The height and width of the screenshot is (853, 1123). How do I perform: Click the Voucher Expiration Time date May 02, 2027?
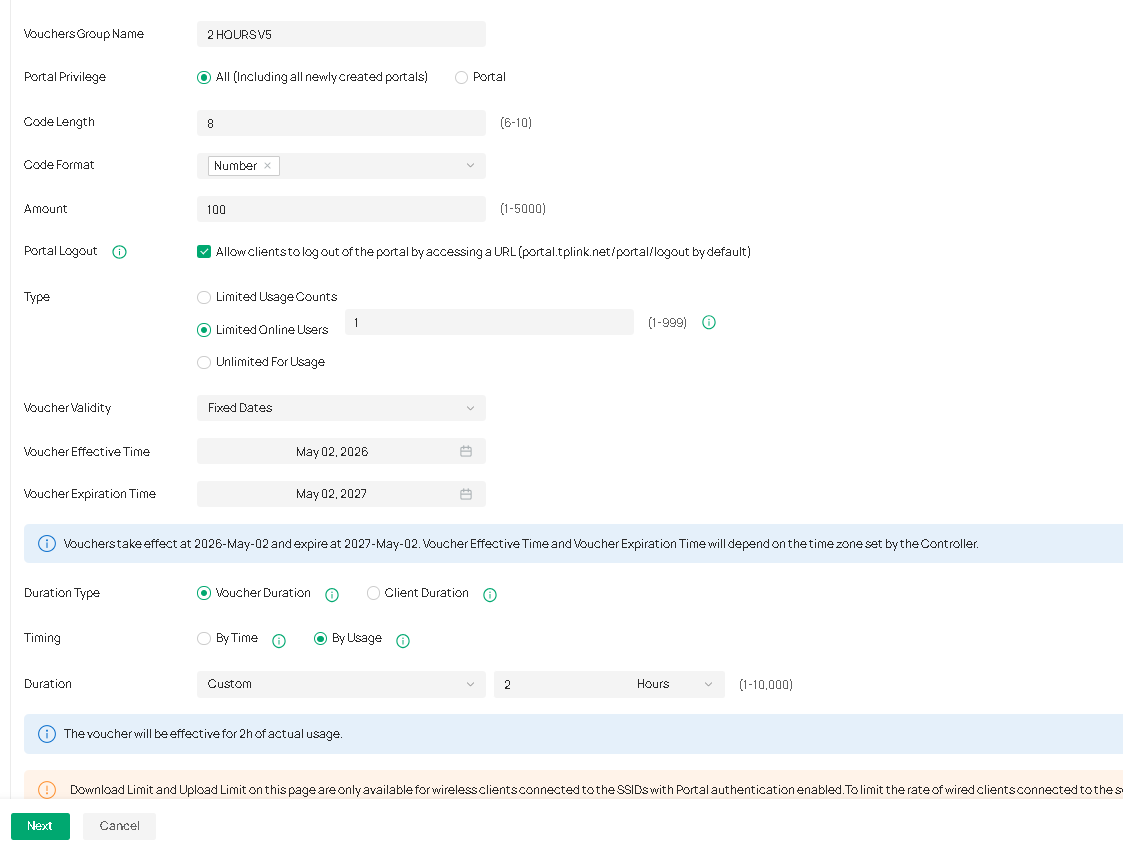tap(331, 494)
